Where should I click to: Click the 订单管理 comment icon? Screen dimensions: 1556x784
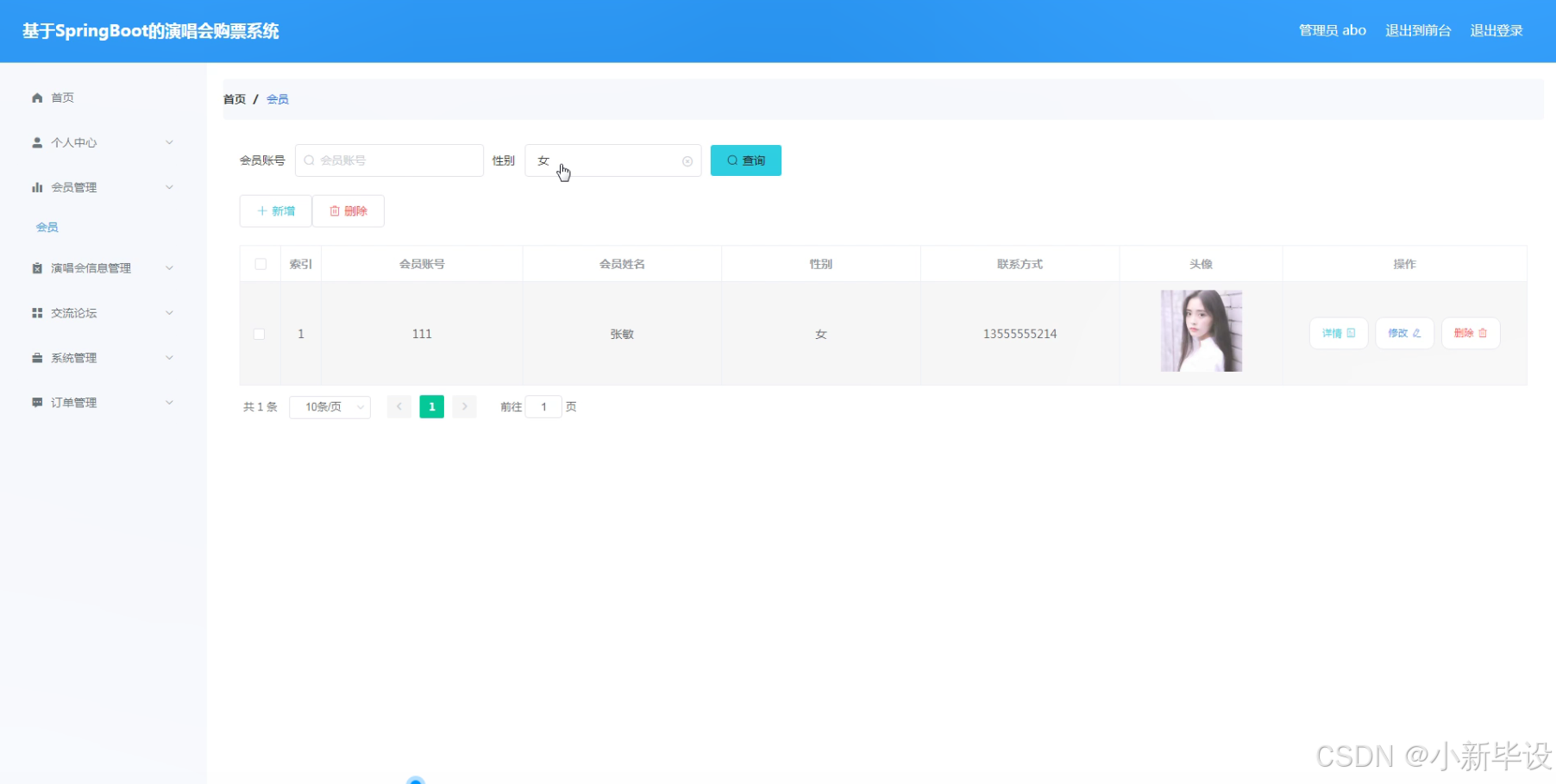[36, 402]
